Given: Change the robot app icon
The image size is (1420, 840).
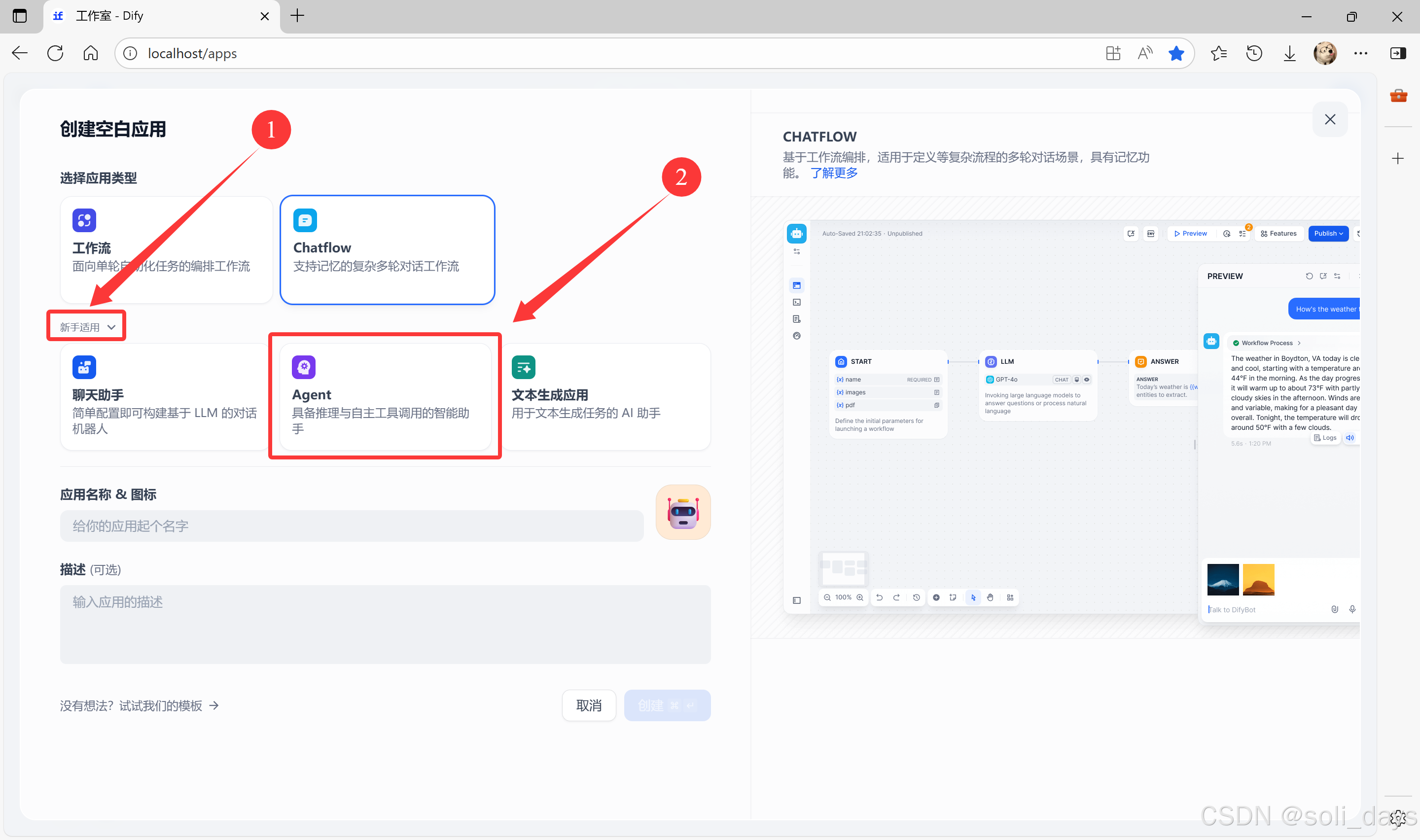Looking at the screenshot, I should click(x=683, y=512).
